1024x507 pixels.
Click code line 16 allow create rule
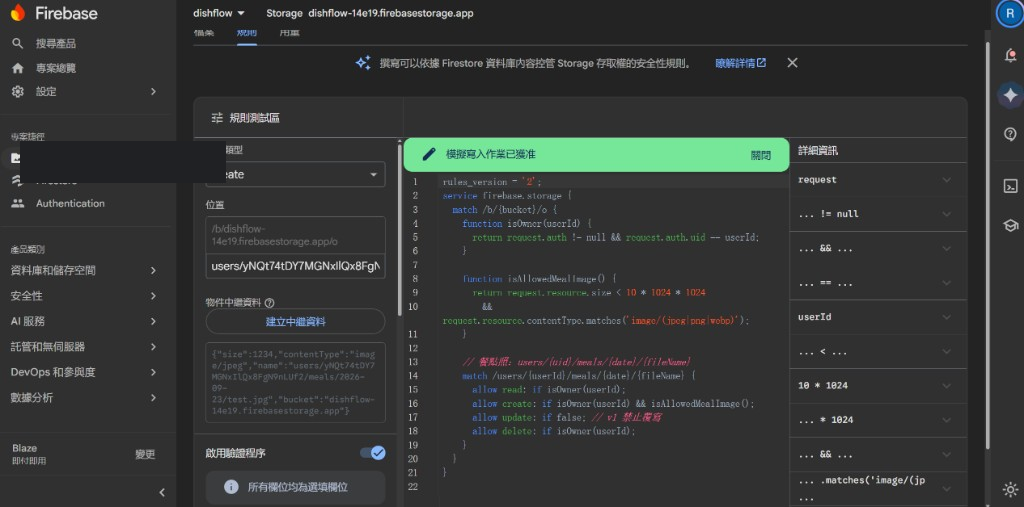pos(613,404)
